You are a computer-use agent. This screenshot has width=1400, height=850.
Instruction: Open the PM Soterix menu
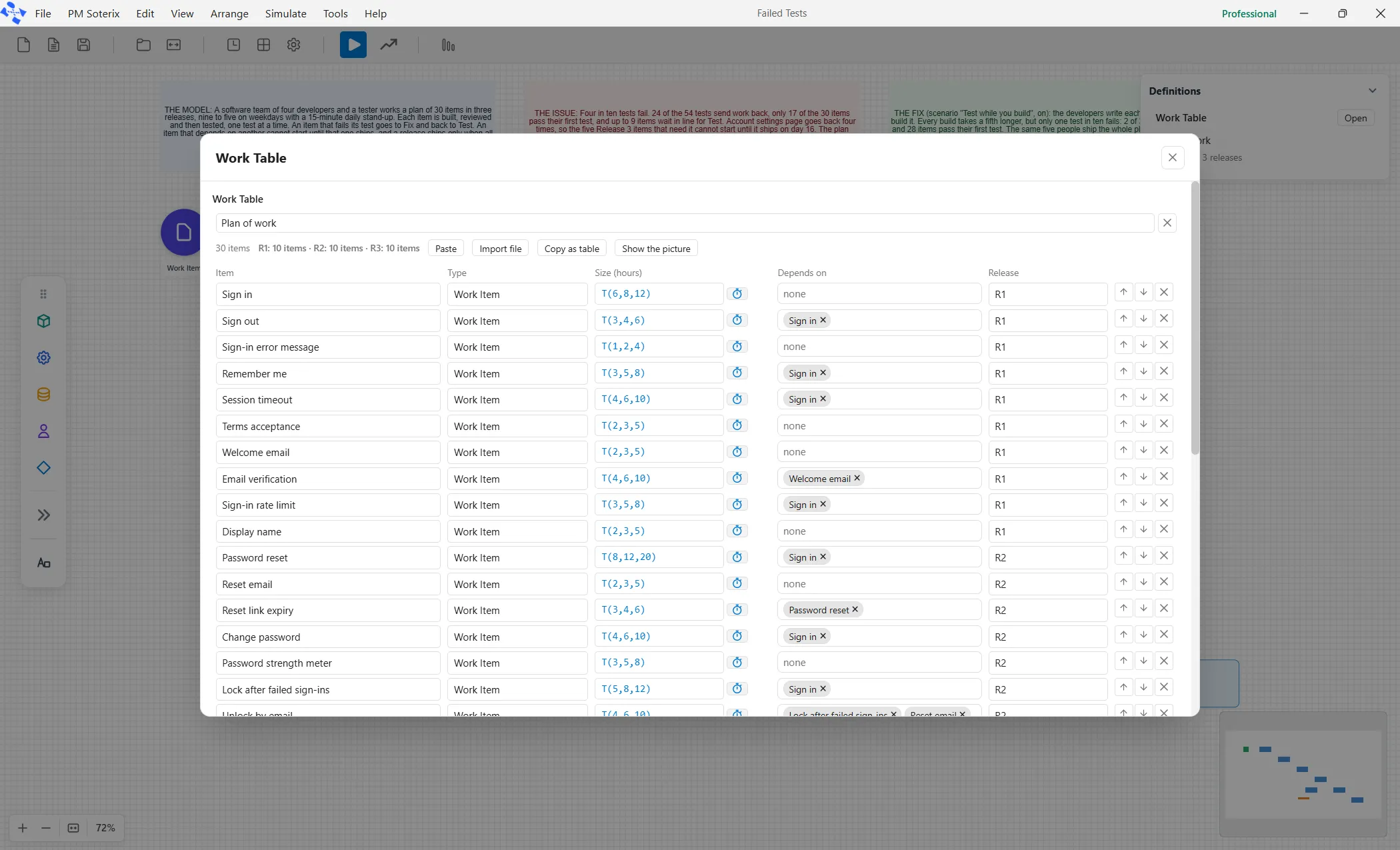click(93, 13)
